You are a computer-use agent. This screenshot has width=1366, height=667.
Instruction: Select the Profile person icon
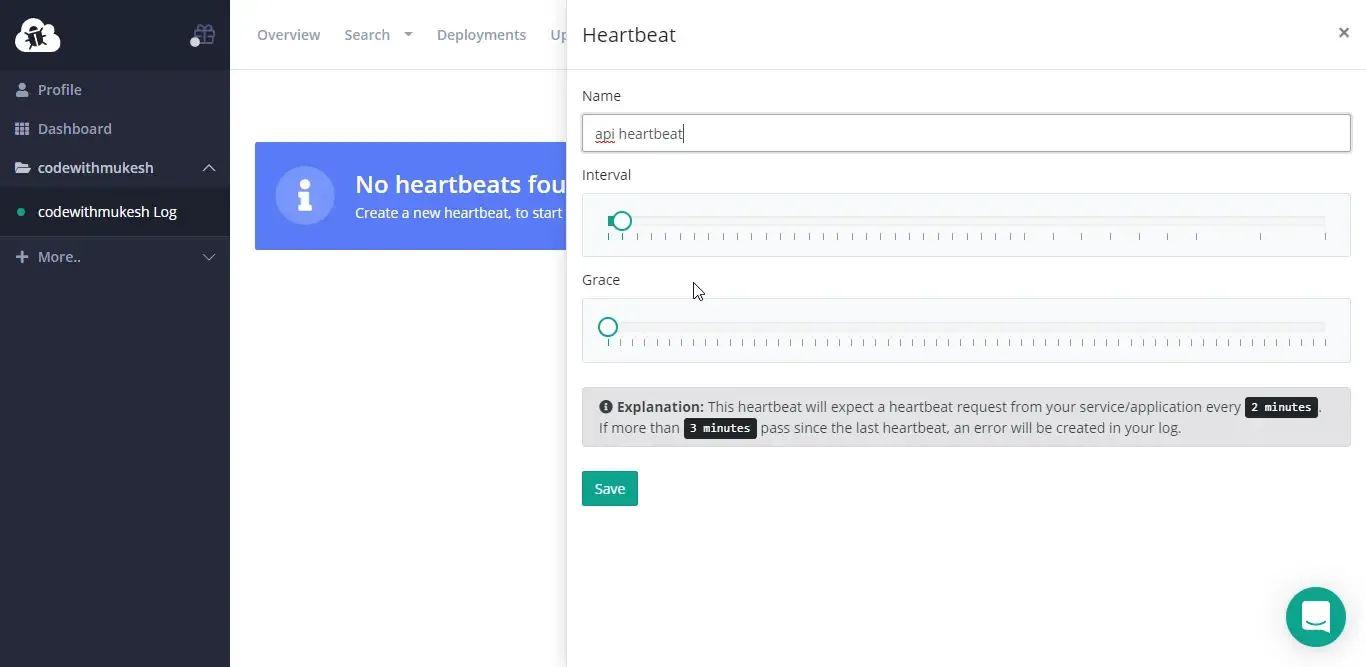tap(22, 89)
